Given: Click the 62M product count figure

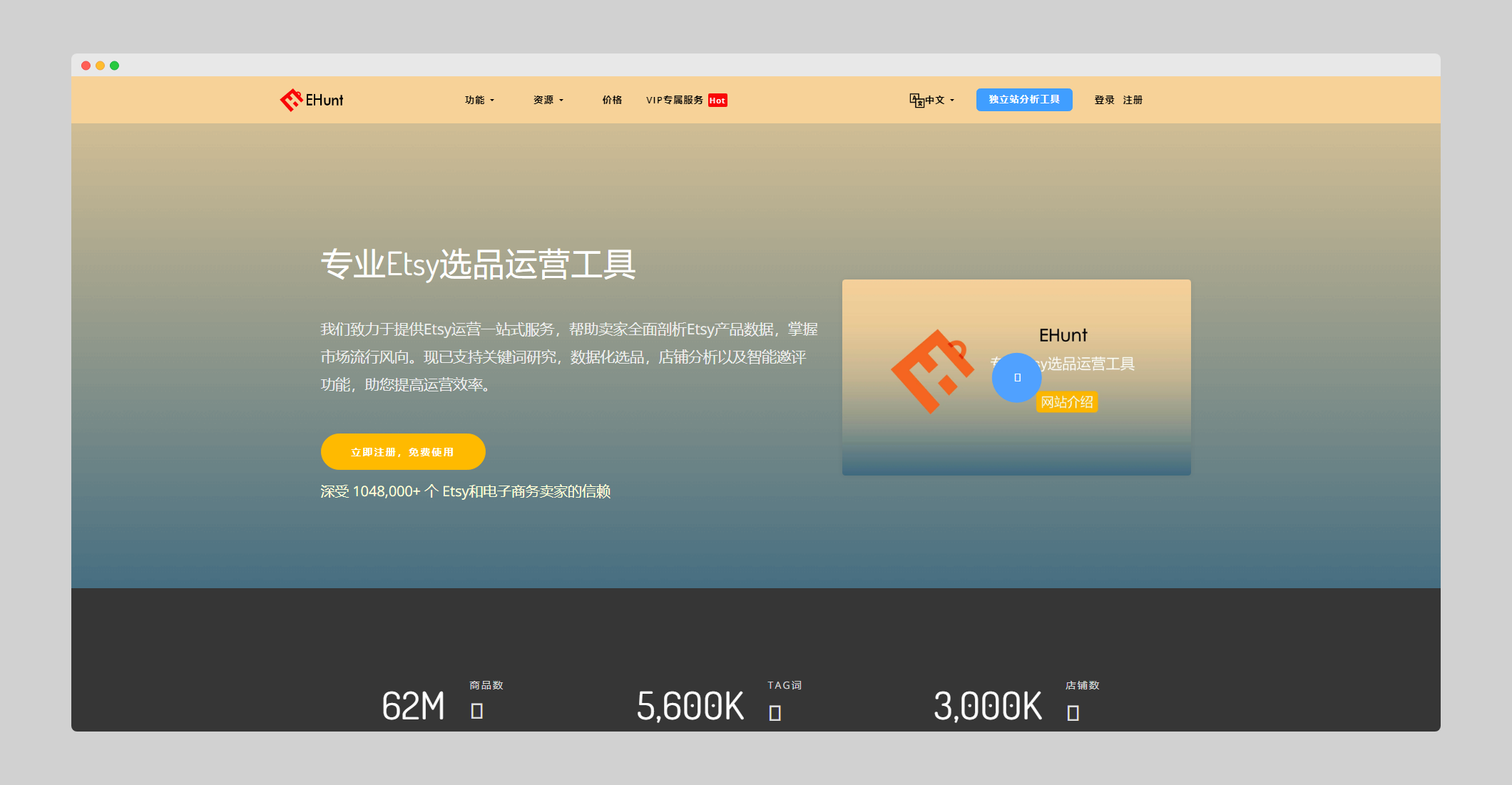Looking at the screenshot, I should pos(414,706).
